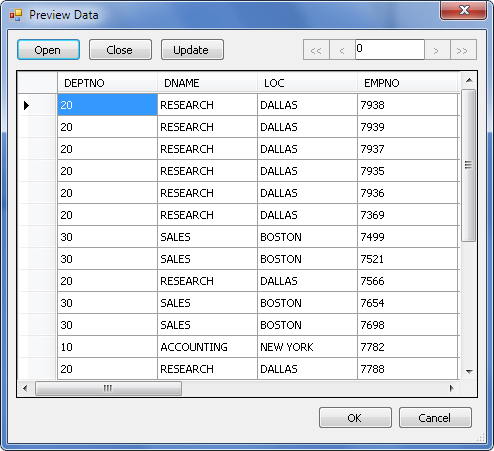The image size is (494, 451).
Task: Click the ACCOUNTING department name cell
Action: tap(207, 347)
